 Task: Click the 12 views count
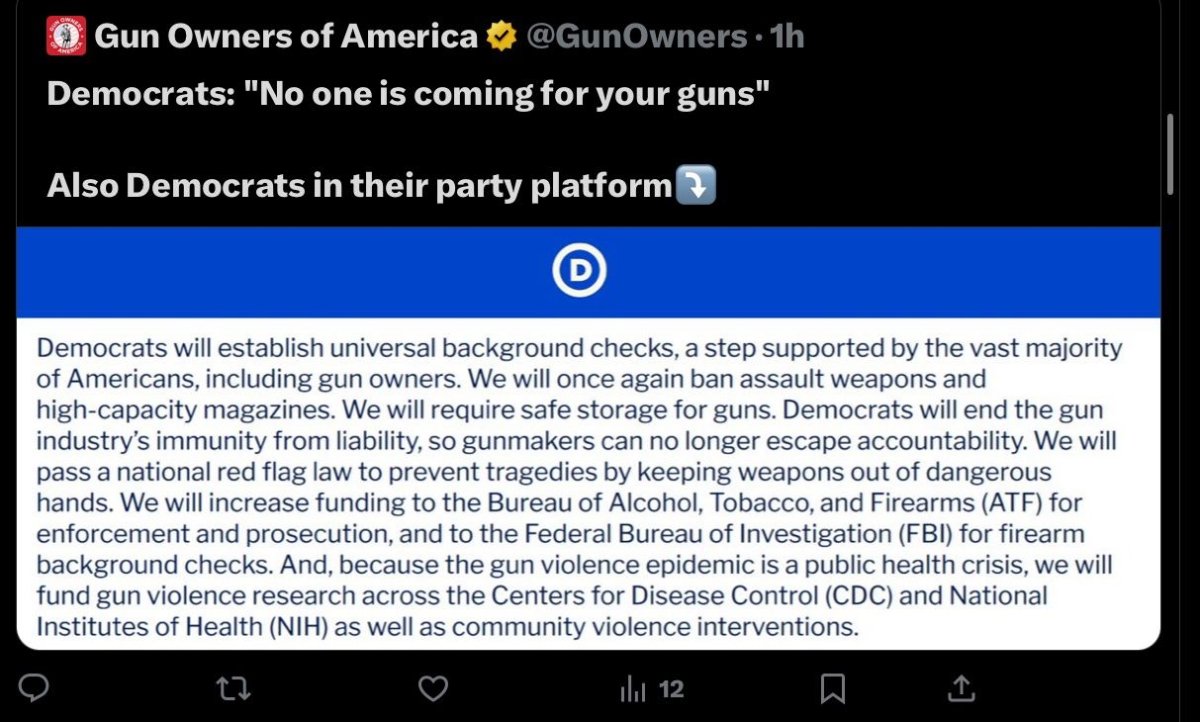pyautogui.click(x=672, y=689)
